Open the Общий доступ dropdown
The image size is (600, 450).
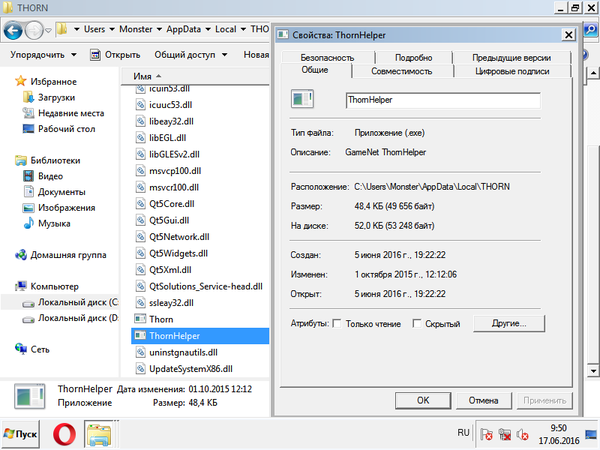(x=191, y=55)
